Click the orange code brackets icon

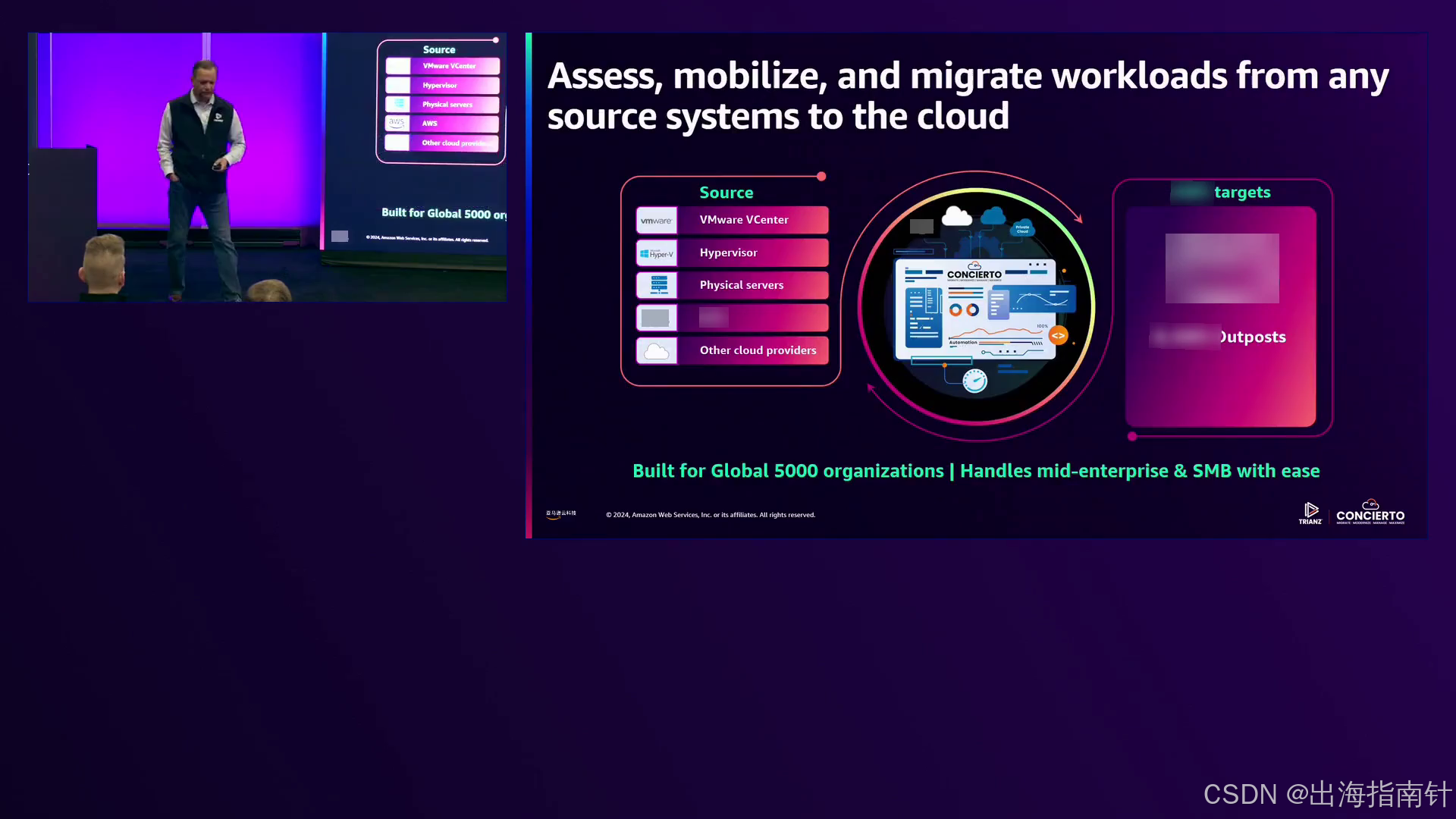pyautogui.click(x=1059, y=335)
